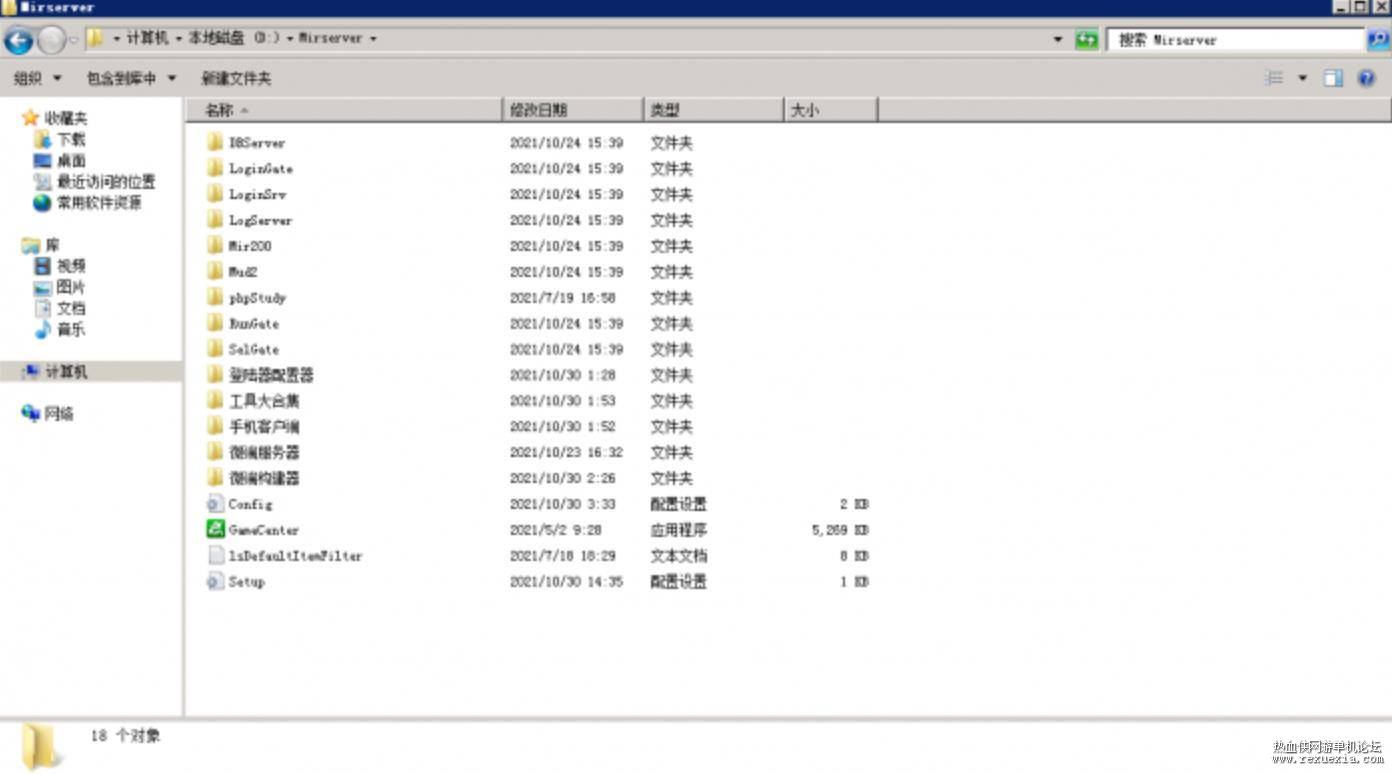
Task: Select 本地磁盘 (D:) in address bar
Action: point(233,38)
